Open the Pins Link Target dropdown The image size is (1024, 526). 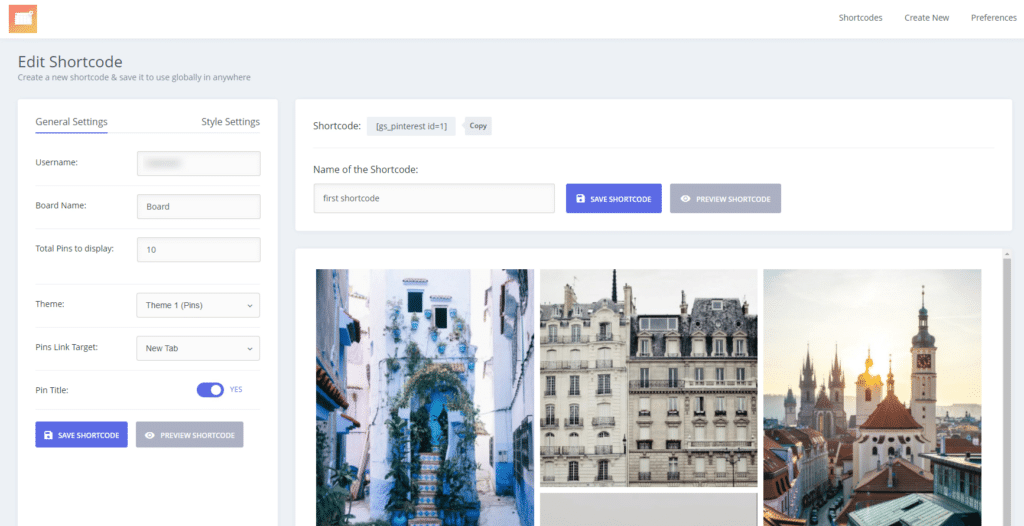(198, 348)
